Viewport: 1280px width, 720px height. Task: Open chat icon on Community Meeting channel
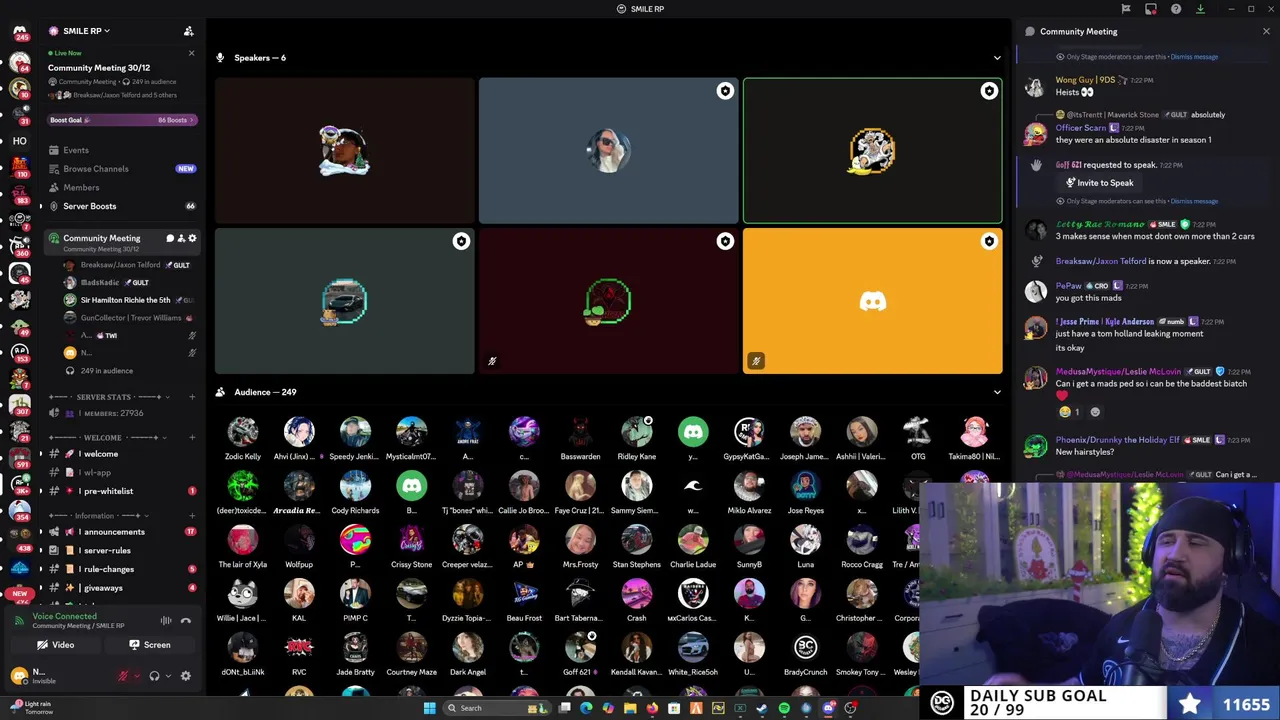pyautogui.click(x=170, y=238)
